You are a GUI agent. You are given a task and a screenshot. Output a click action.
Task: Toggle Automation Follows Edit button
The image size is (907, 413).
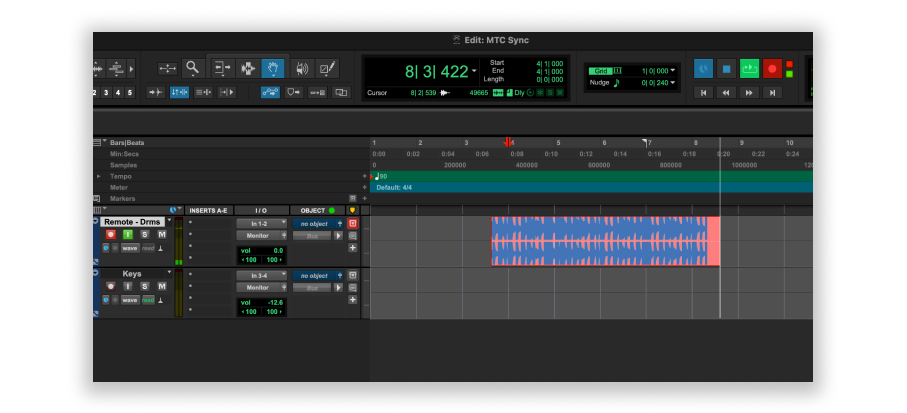[x=270, y=92]
